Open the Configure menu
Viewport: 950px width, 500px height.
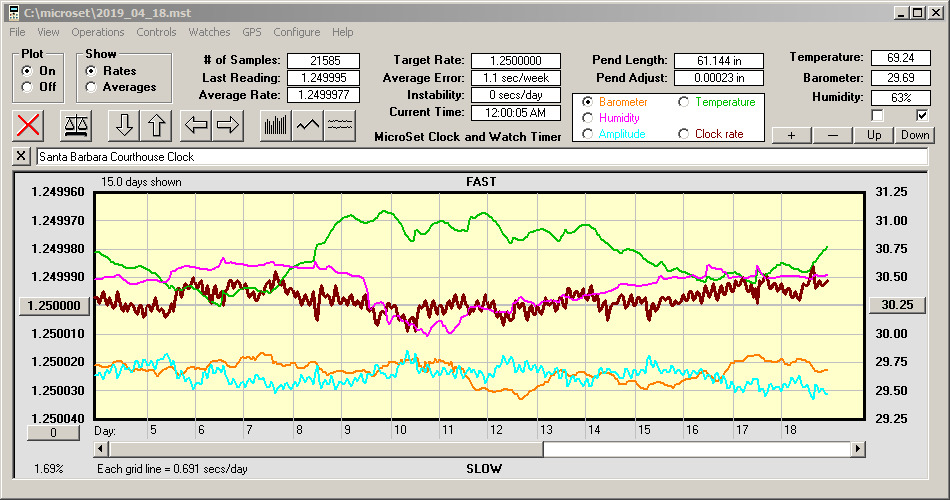coord(297,32)
